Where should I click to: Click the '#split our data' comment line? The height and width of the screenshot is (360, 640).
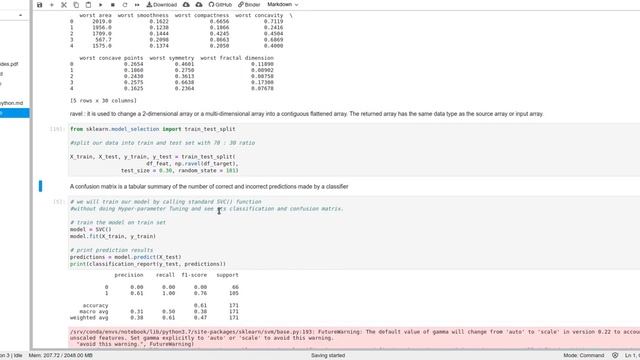click(162, 143)
